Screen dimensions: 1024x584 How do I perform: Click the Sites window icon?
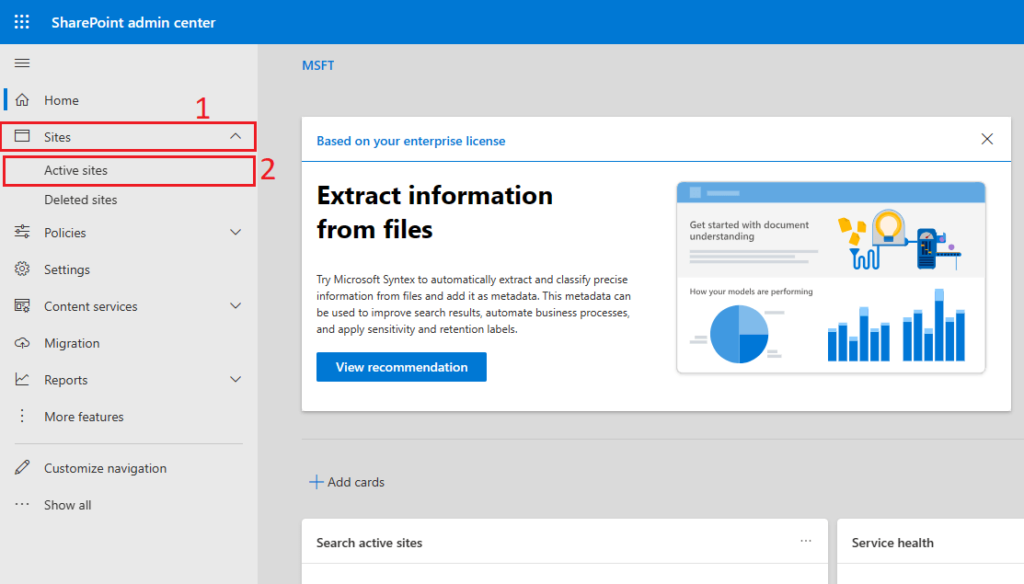[x=22, y=136]
